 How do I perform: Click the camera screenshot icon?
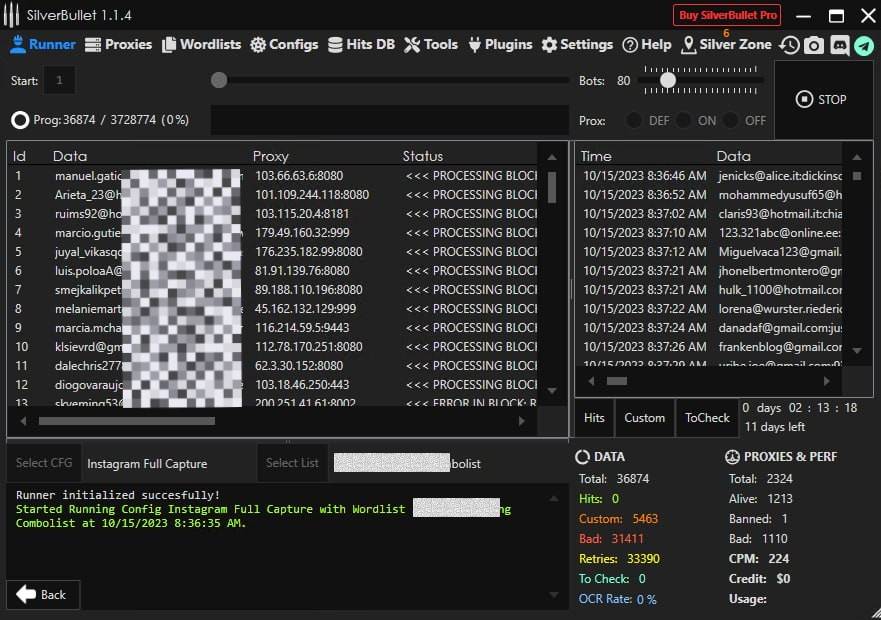pyautogui.click(x=815, y=45)
